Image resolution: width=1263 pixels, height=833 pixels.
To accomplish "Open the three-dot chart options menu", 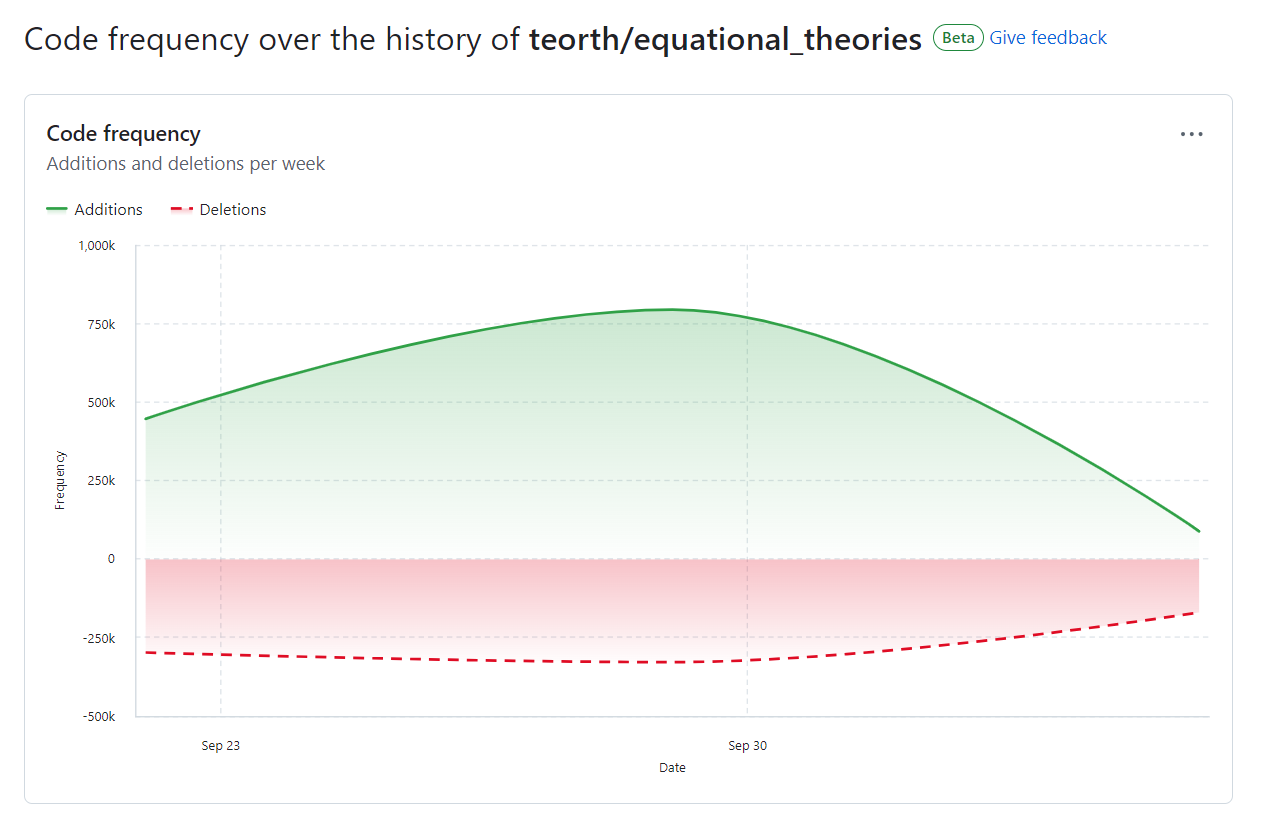I will pos(1191,134).
